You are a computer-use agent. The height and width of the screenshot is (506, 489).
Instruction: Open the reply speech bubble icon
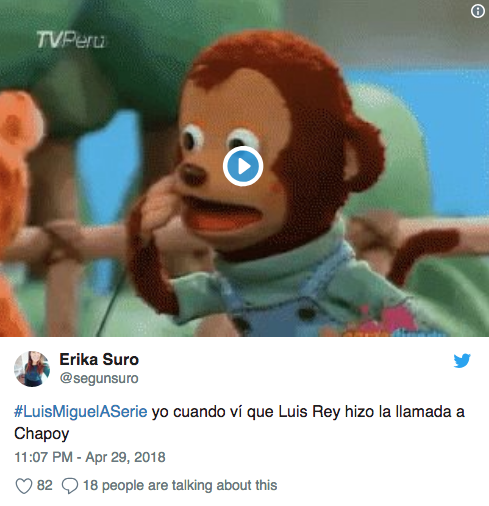70,486
